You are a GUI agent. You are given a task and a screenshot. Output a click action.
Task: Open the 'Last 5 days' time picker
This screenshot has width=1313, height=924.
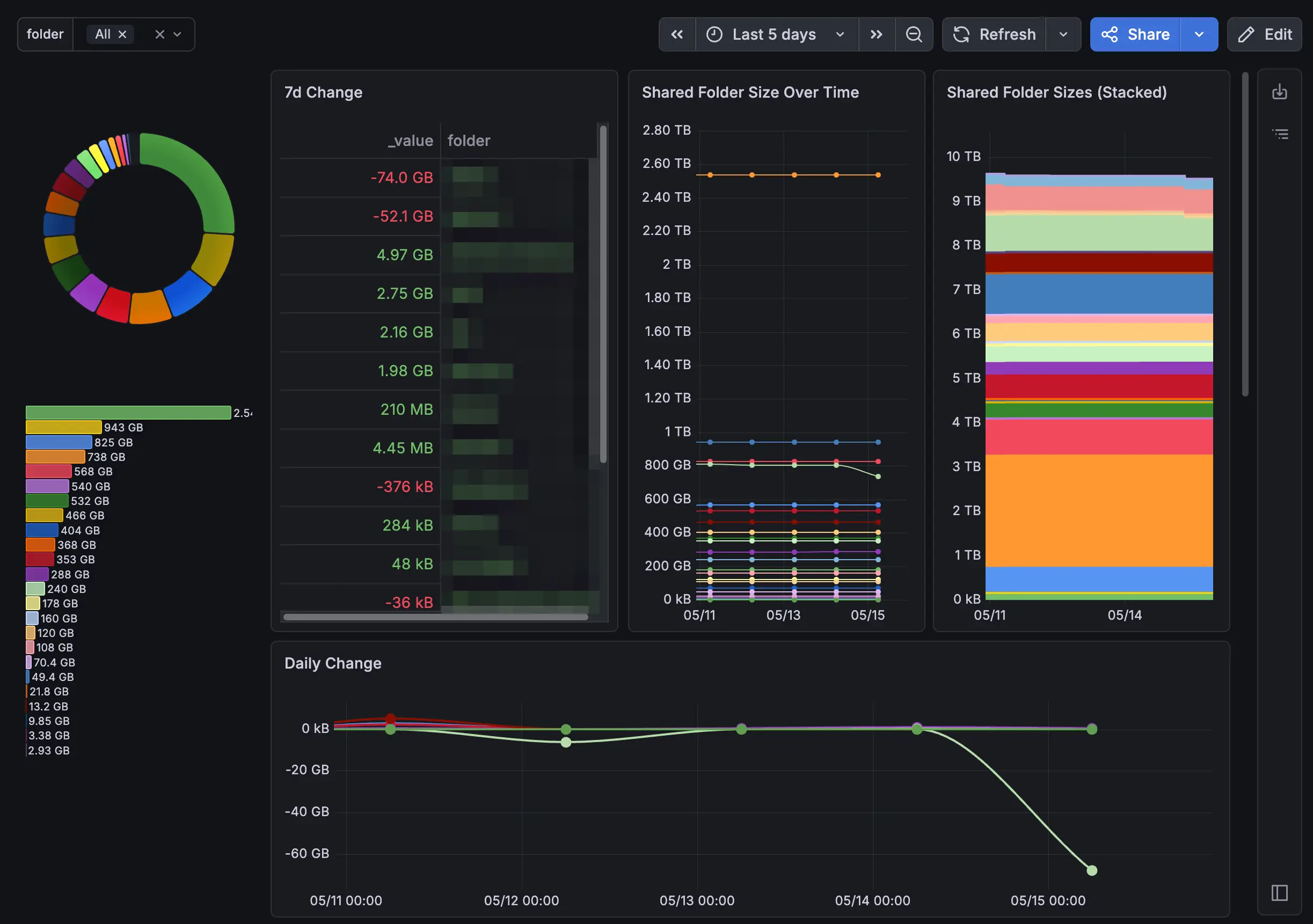[776, 34]
